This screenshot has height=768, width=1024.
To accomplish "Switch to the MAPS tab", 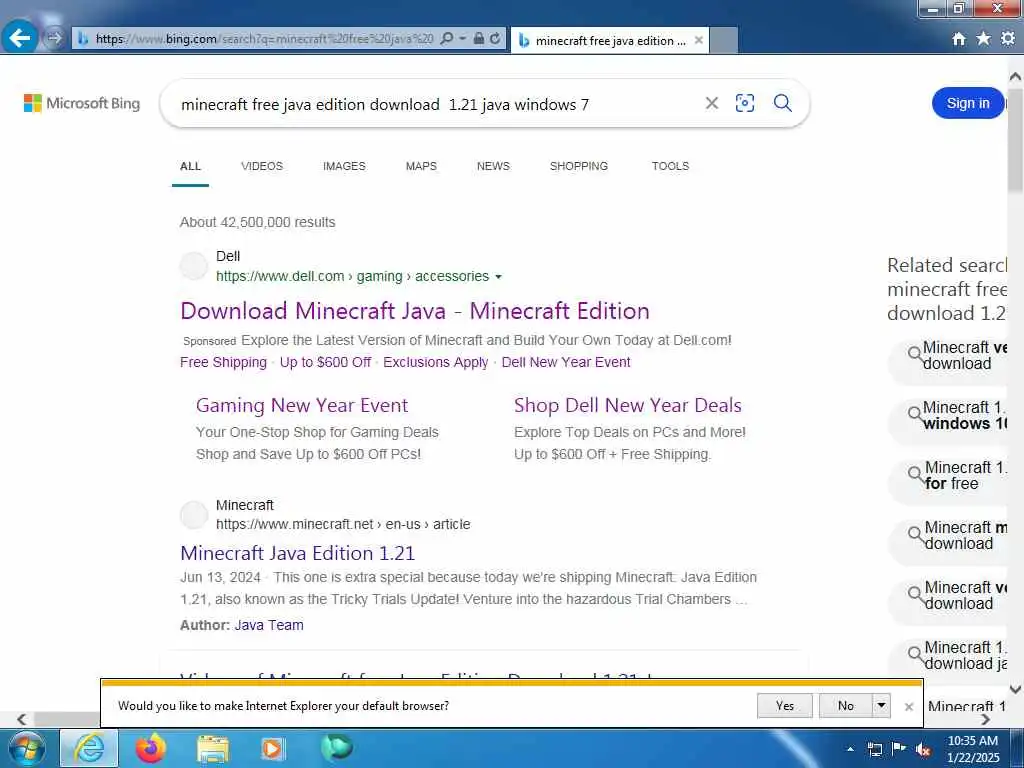I will tap(421, 166).
